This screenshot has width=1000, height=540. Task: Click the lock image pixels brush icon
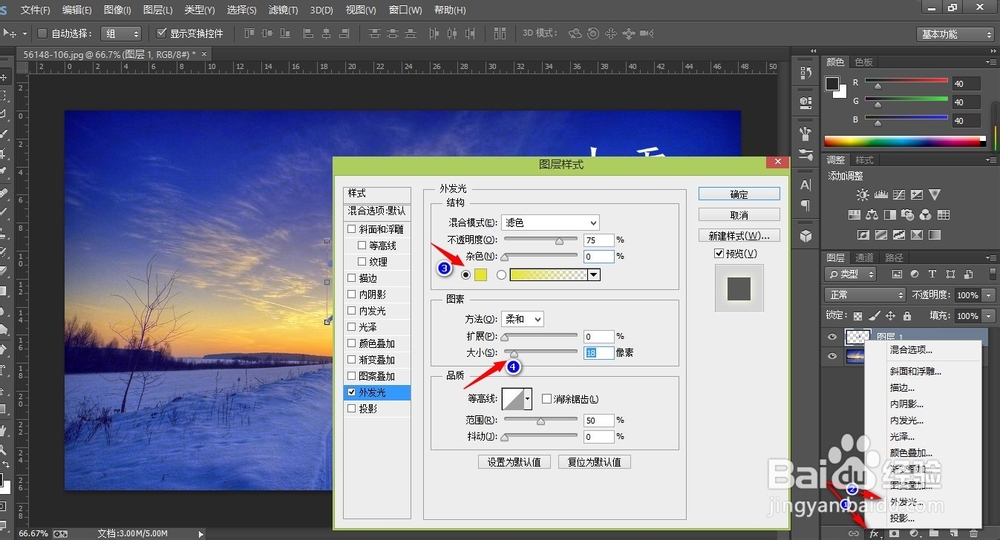(874, 316)
